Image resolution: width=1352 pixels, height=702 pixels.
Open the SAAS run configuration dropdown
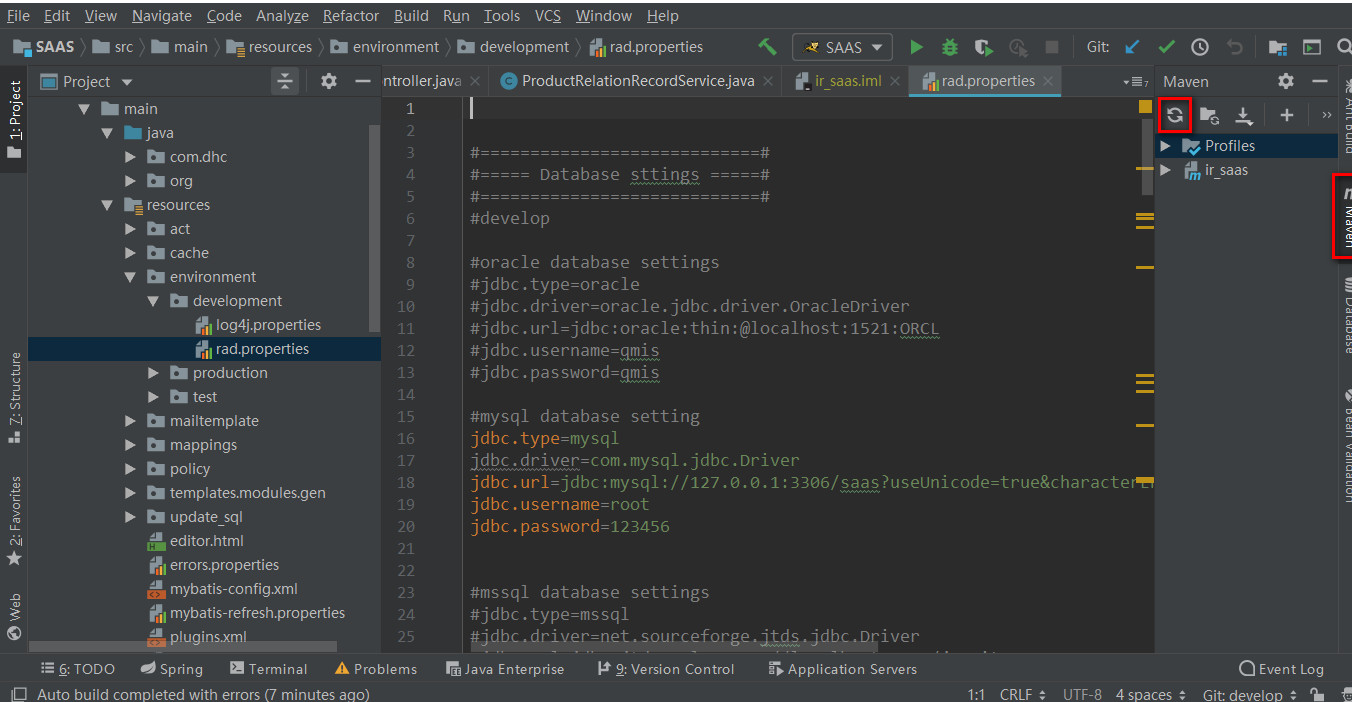click(x=842, y=46)
